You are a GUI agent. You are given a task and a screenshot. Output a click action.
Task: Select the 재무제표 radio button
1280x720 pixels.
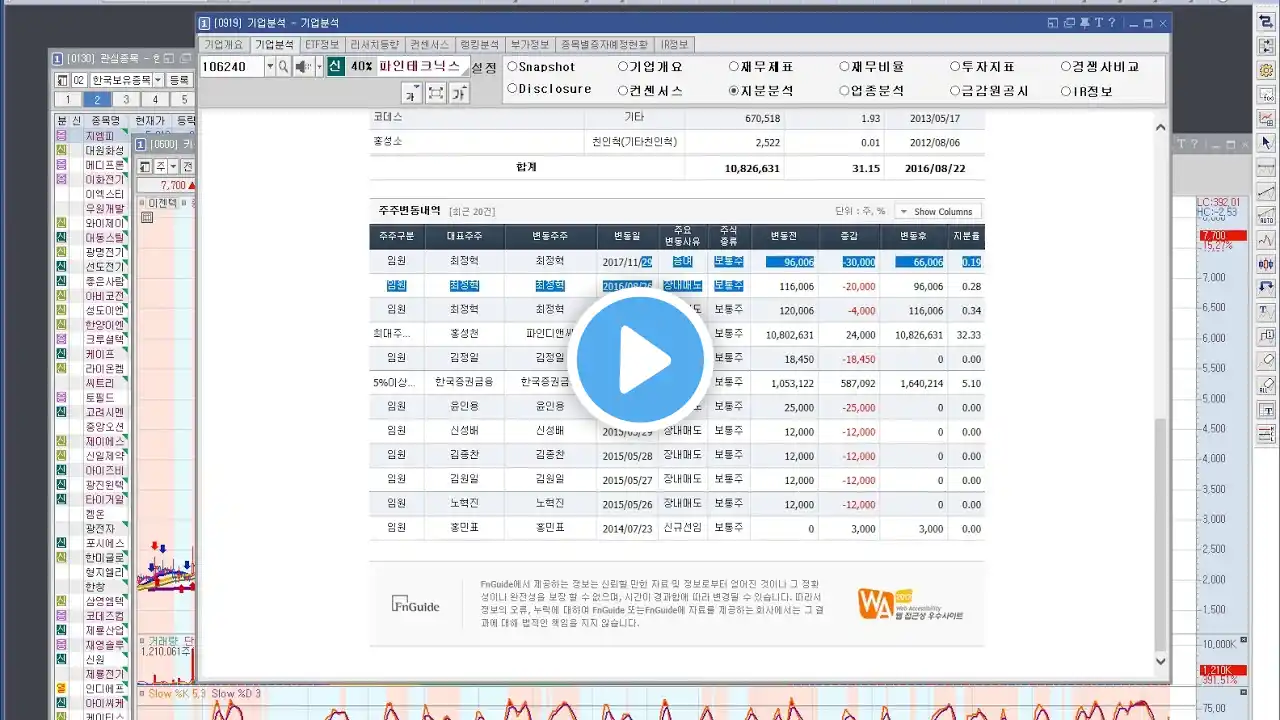(734, 67)
